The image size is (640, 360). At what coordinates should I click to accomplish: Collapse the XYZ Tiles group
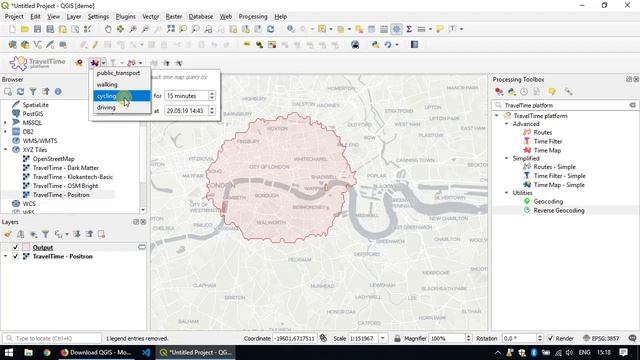click(5, 150)
